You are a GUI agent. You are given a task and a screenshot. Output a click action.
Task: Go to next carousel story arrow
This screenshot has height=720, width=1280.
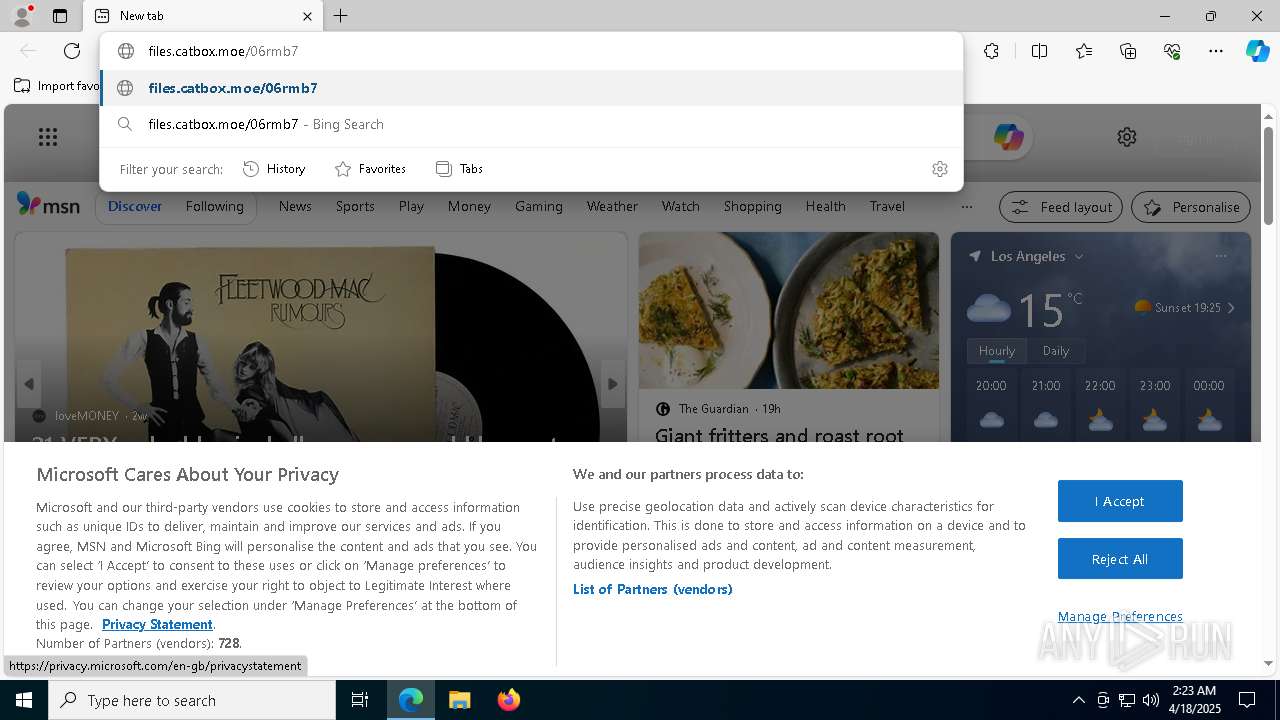pyautogui.click(x=612, y=384)
